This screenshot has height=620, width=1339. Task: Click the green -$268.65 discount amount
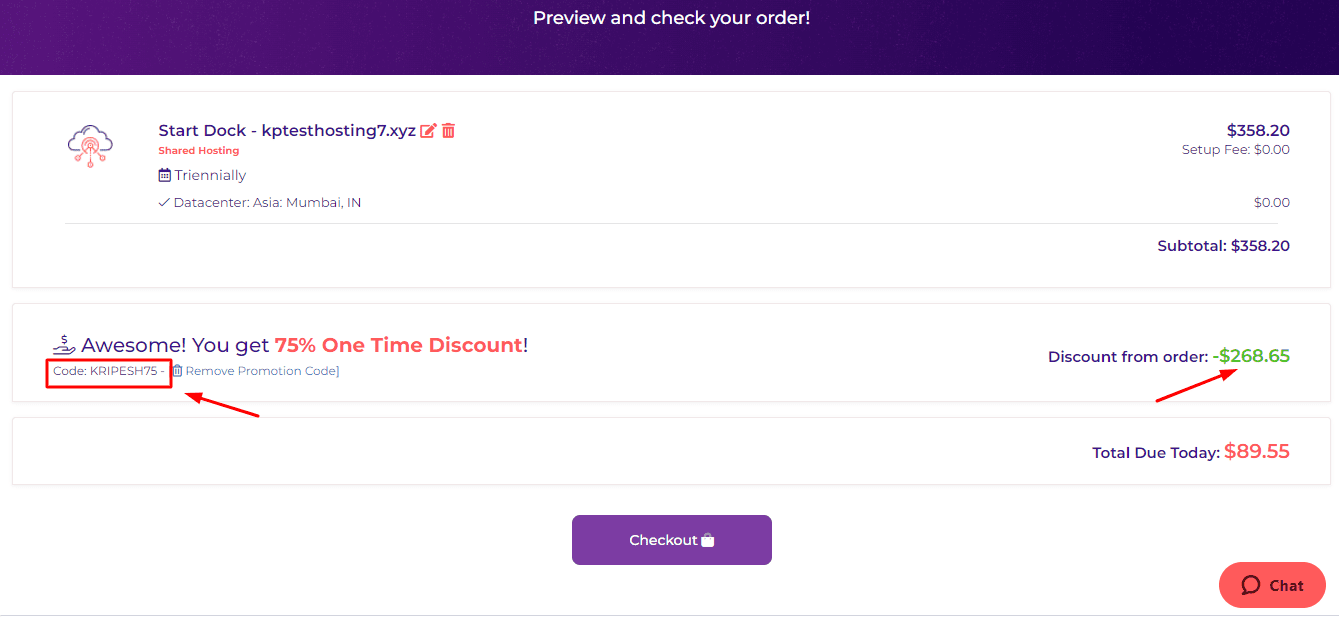tap(1251, 356)
